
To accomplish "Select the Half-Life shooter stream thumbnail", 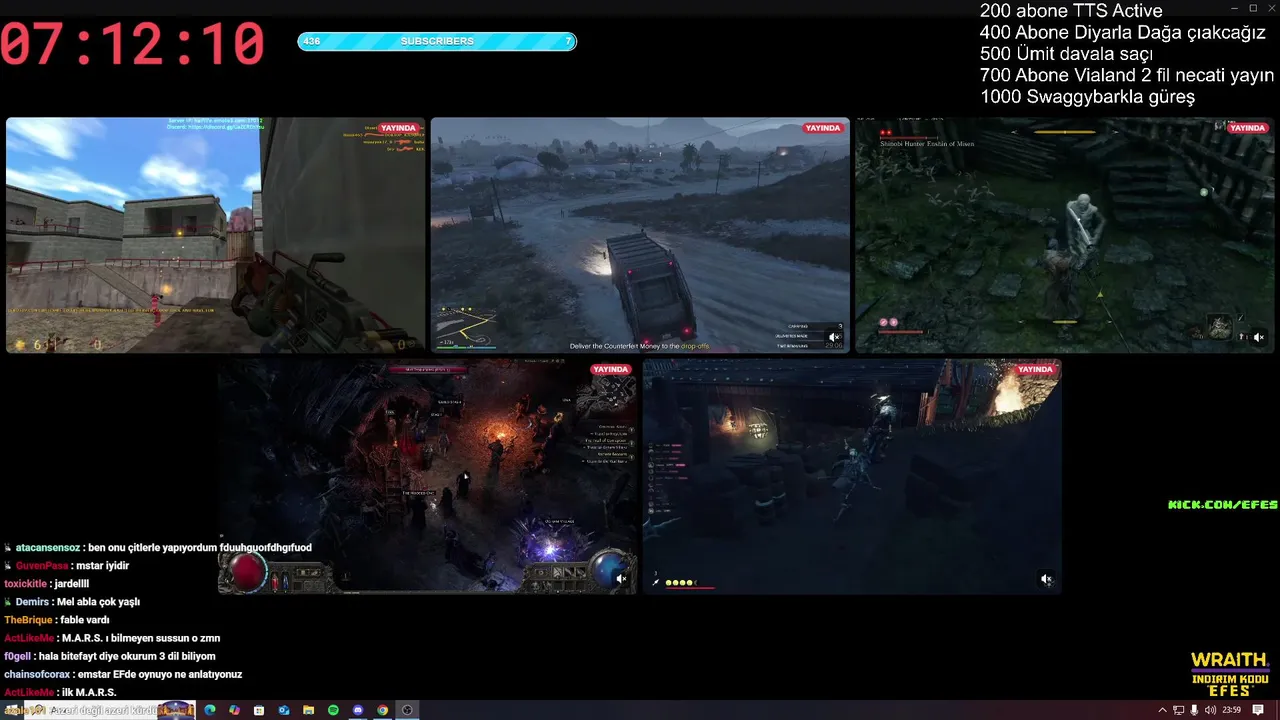I will pos(216,235).
